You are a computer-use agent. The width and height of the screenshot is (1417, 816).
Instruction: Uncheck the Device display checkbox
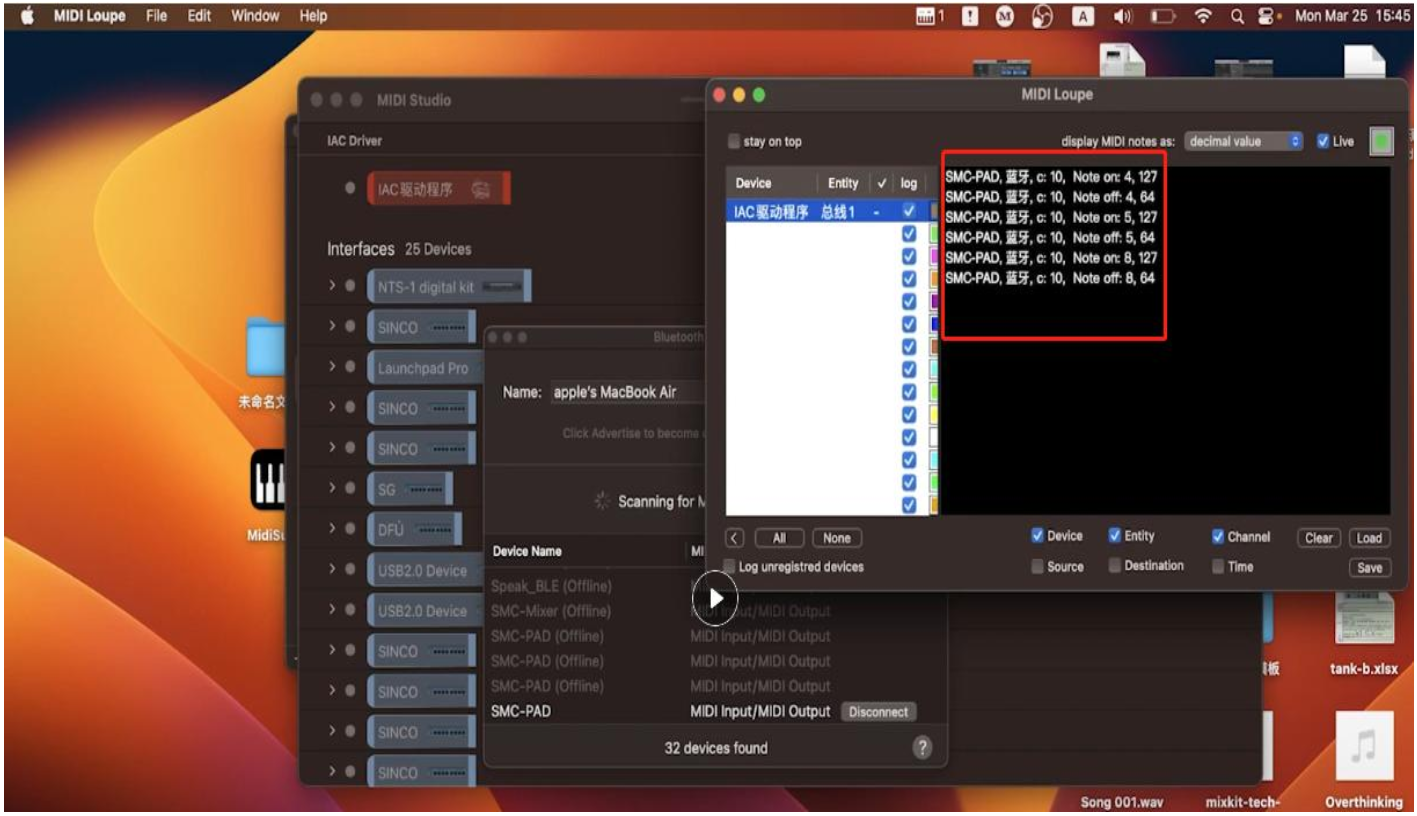point(1037,536)
